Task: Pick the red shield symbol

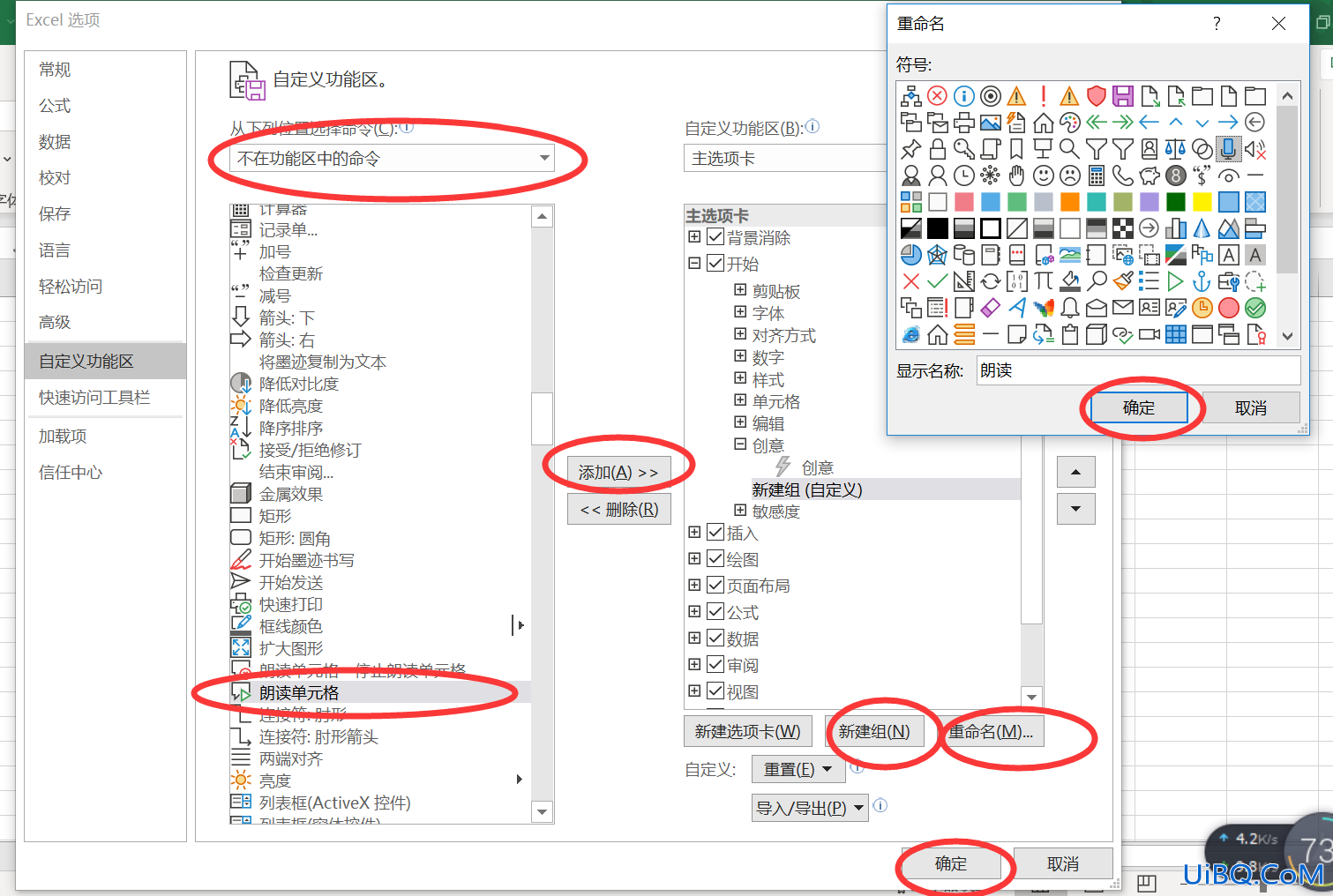Action: [x=1097, y=96]
